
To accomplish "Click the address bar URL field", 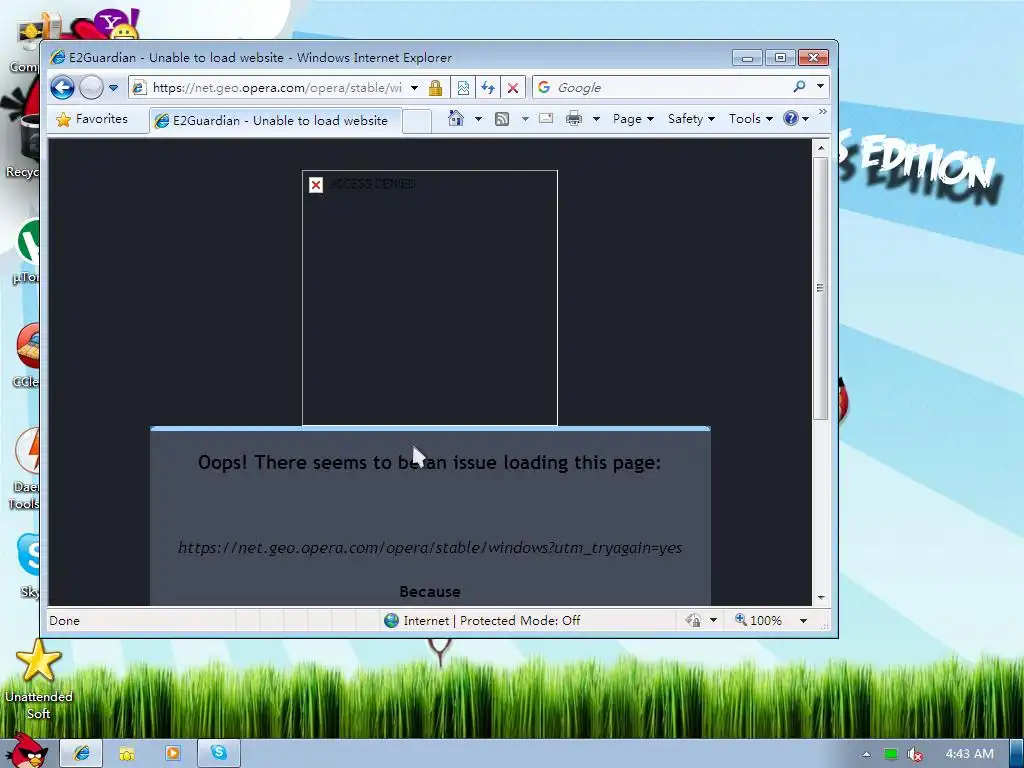I will click(276, 88).
